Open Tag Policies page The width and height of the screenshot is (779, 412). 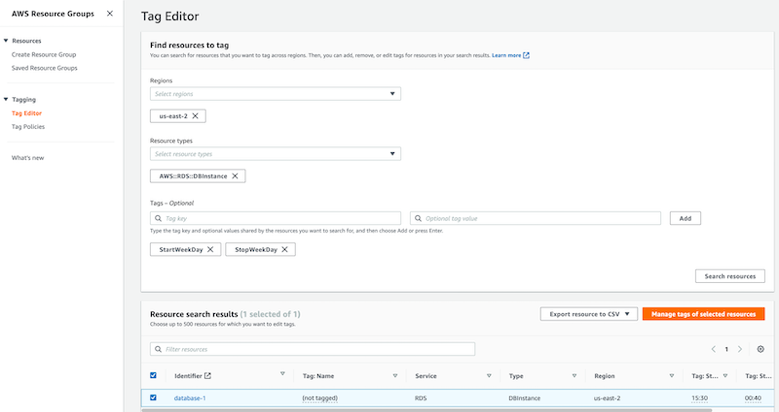28,127
